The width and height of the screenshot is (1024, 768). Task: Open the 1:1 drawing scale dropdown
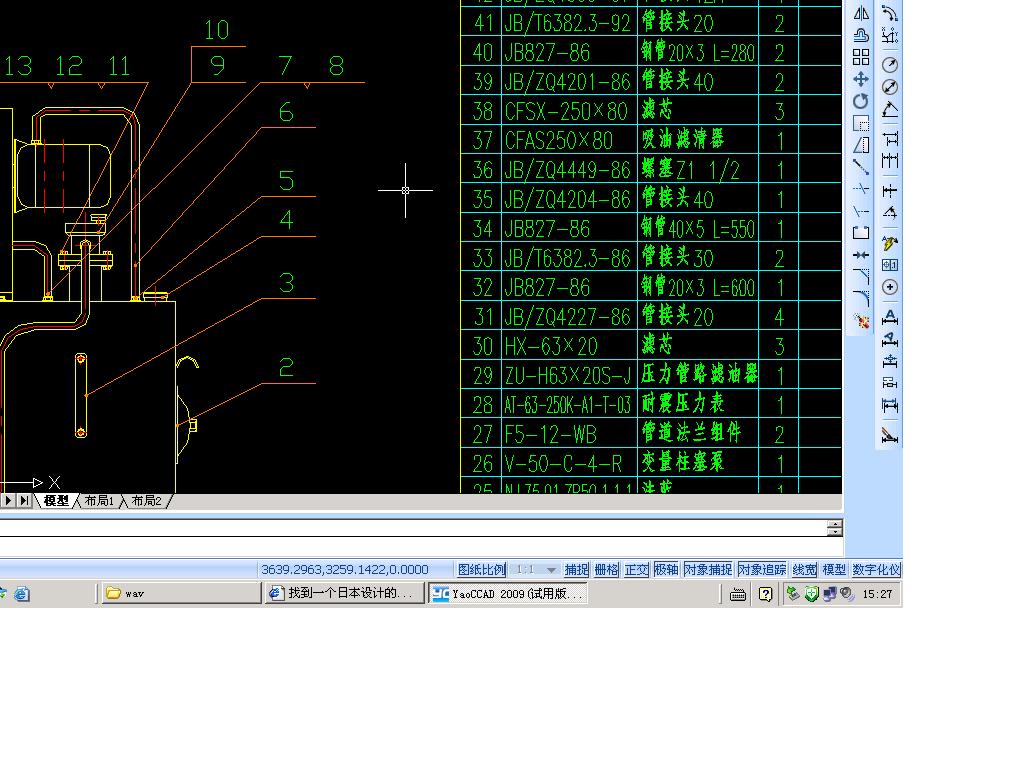point(534,569)
